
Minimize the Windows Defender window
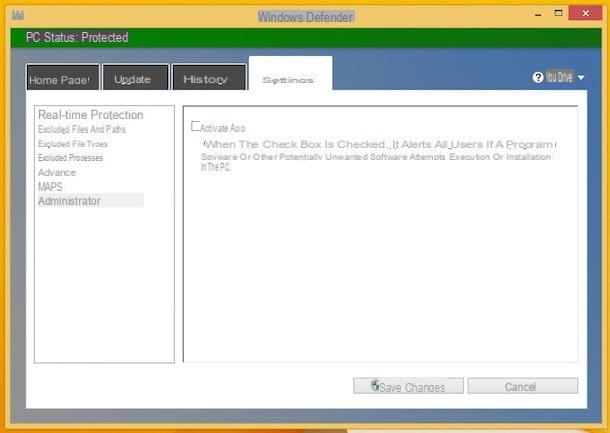click(538, 14)
